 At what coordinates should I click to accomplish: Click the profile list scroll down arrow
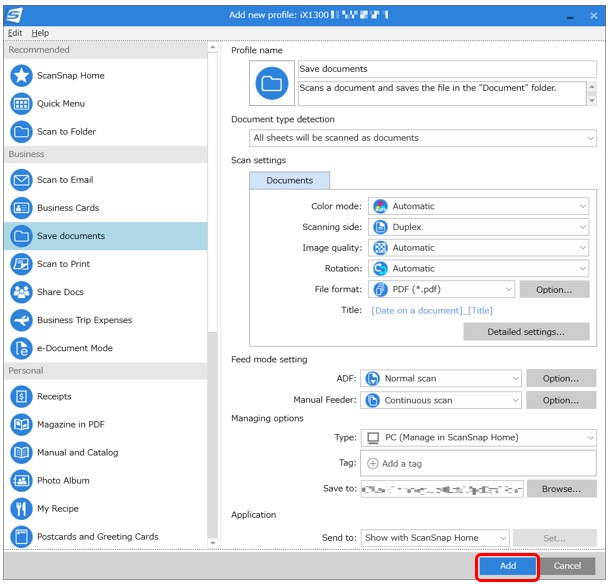coord(212,543)
